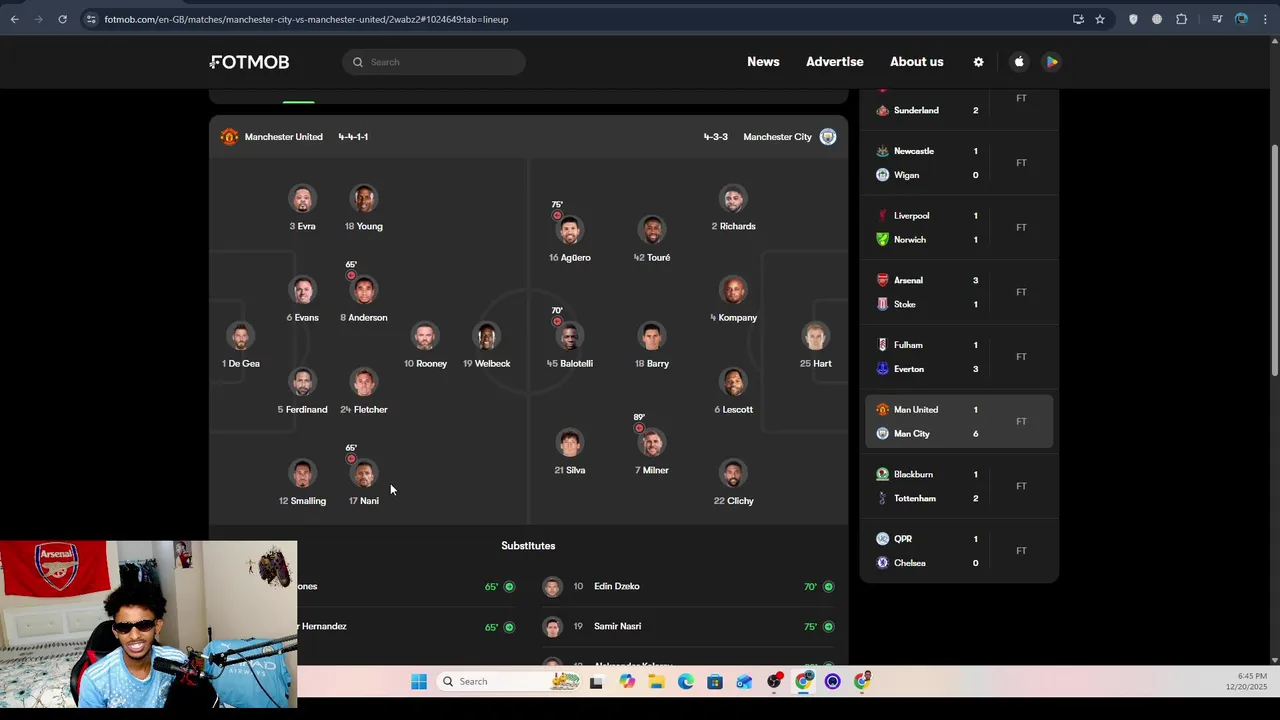The width and height of the screenshot is (1280, 720).
Task: Open the Newcastle vs Wigan result
Action: pos(959,163)
